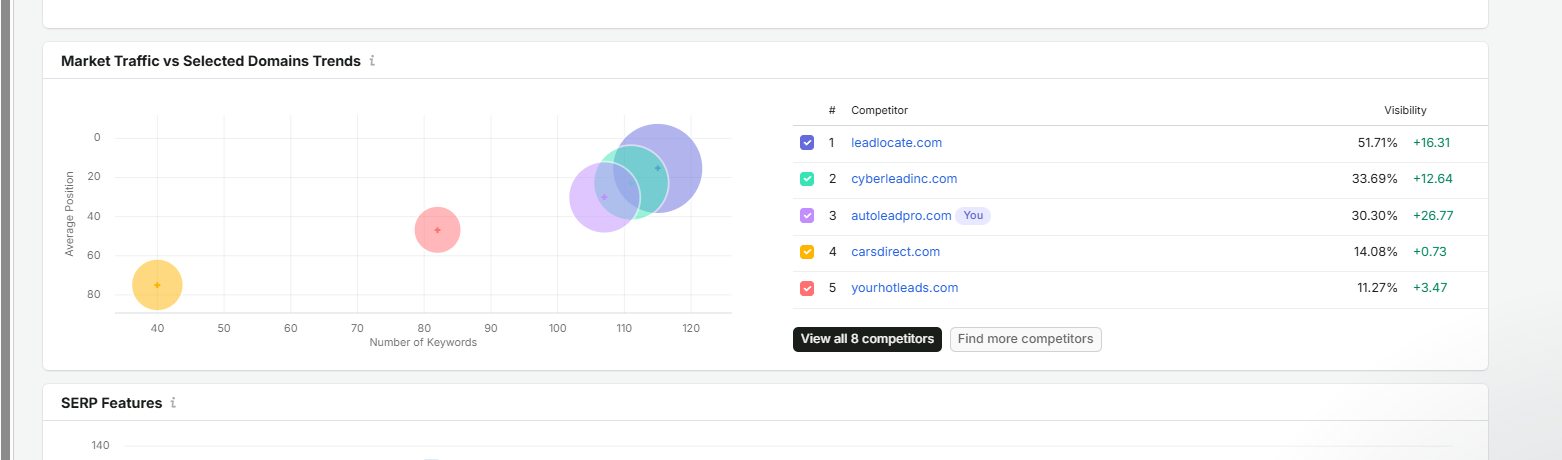Open the yourhotleads.com link

tap(904, 288)
